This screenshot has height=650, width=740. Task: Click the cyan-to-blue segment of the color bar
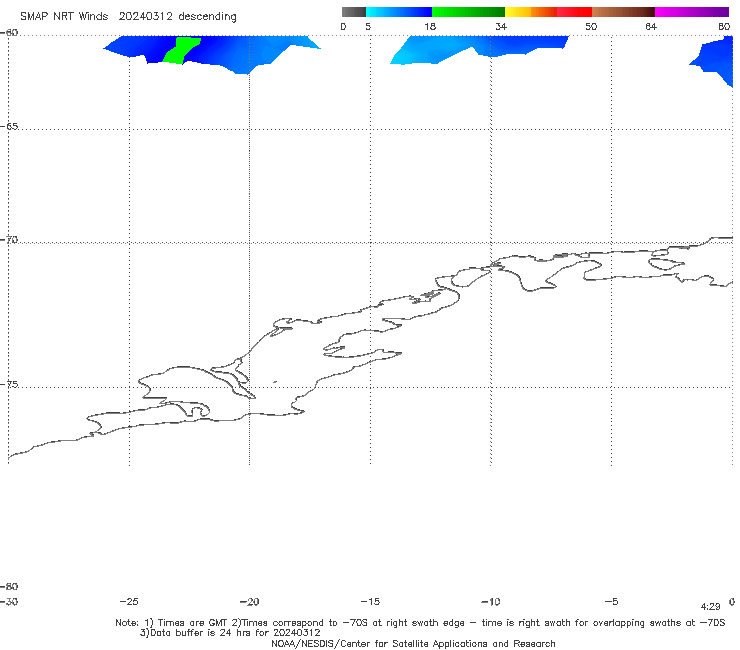click(x=399, y=12)
